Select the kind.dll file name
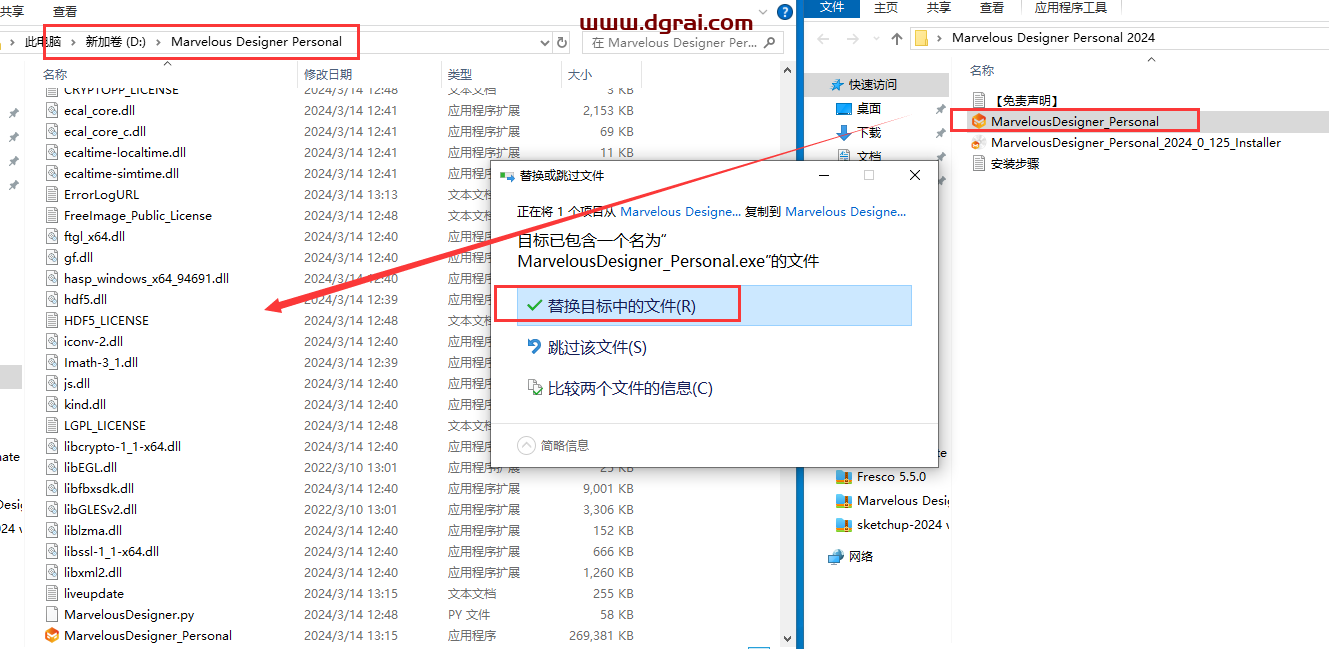This screenshot has width=1329, height=649. point(85,405)
